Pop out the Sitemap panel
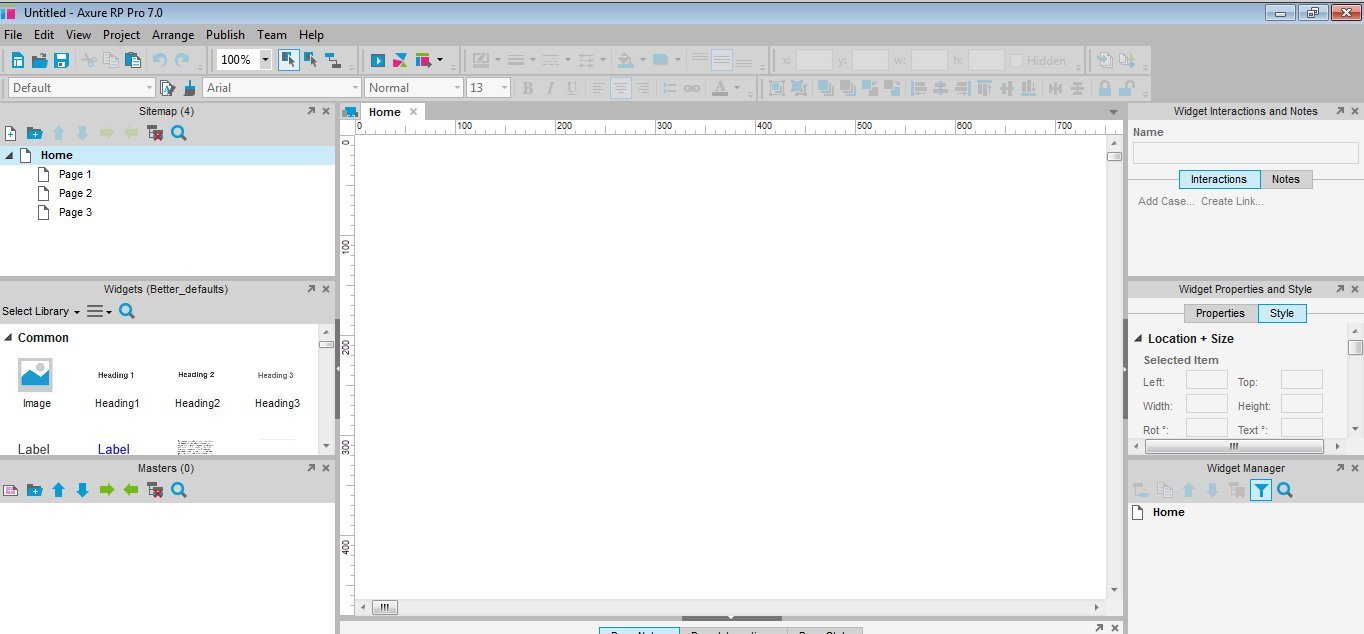1364x634 pixels. (311, 111)
